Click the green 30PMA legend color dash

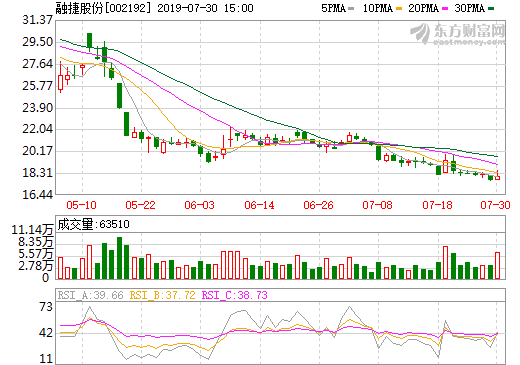(x=491, y=8)
